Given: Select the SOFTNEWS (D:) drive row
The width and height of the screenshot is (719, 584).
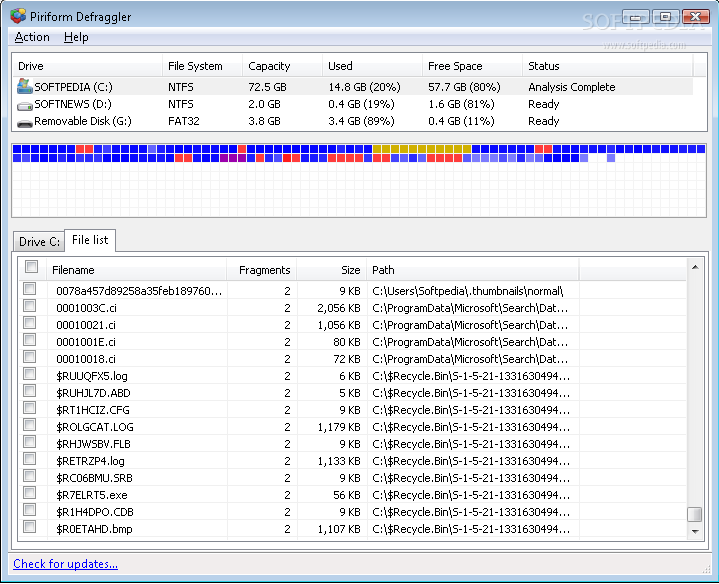Looking at the screenshot, I should (353, 104).
